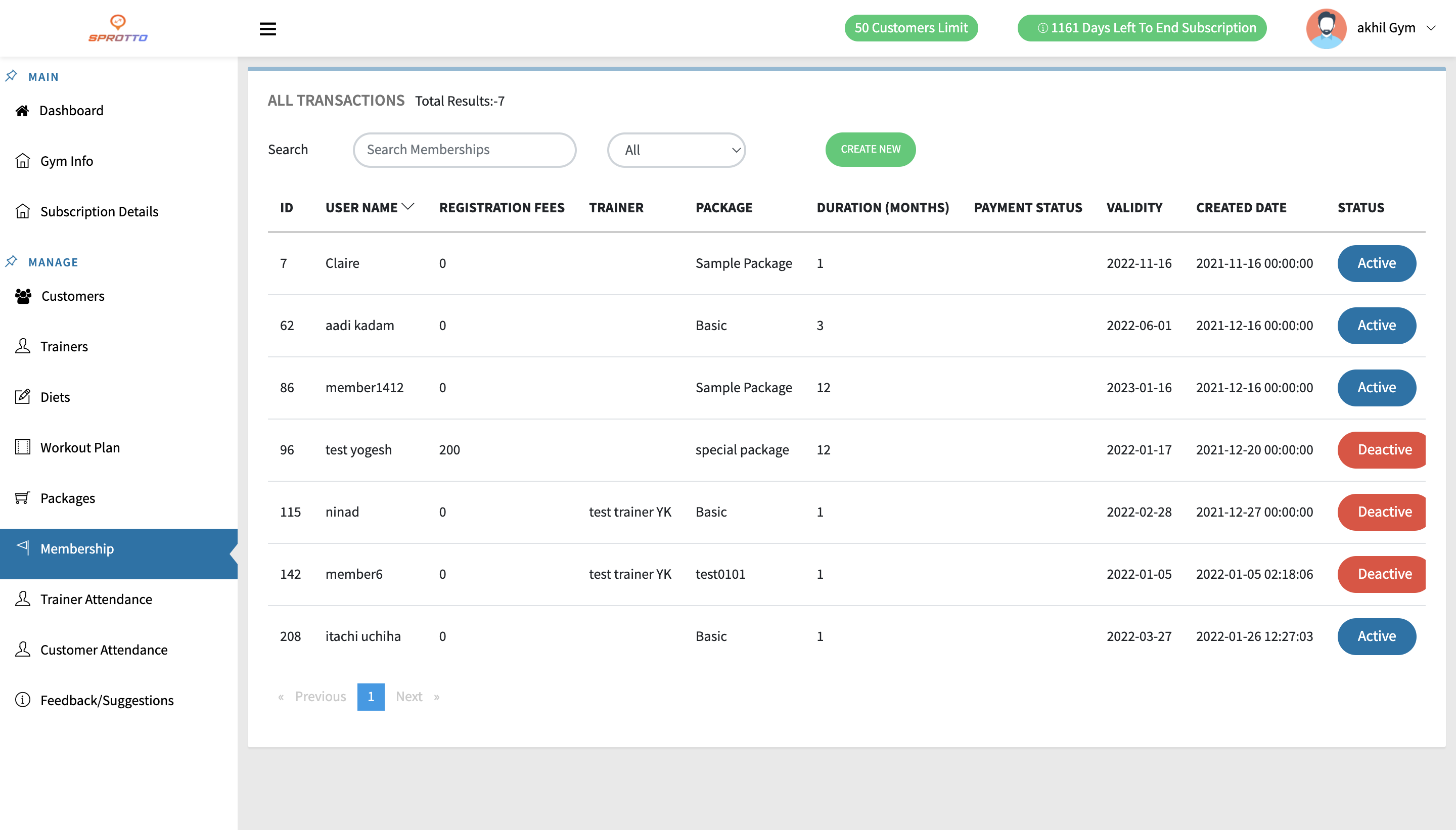Focus the Search Memberships field

(x=464, y=150)
